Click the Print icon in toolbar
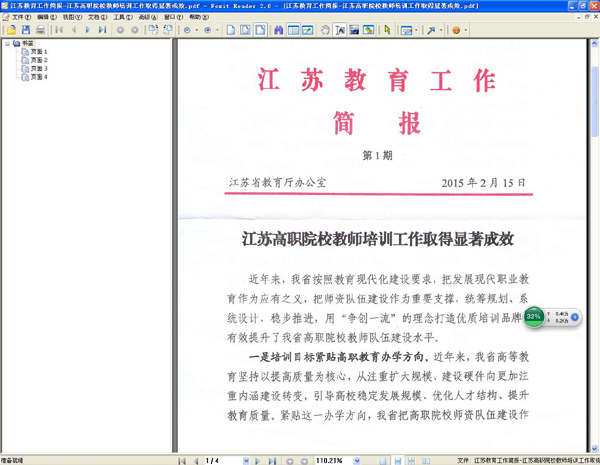The width and height of the screenshot is (600, 465). [41, 30]
